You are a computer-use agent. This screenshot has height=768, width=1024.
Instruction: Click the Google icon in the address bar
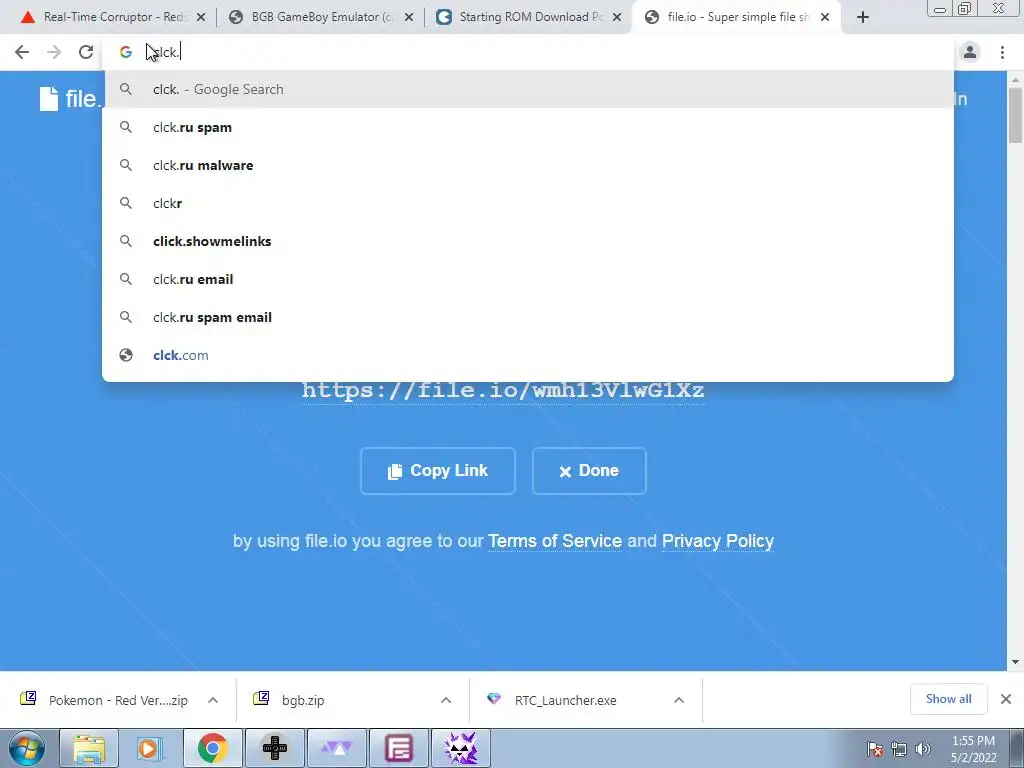click(x=126, y=52)
